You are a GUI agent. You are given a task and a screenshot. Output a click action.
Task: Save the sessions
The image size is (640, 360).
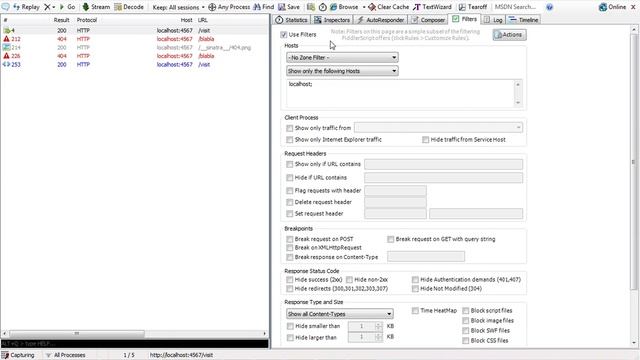tap(289, 7)
